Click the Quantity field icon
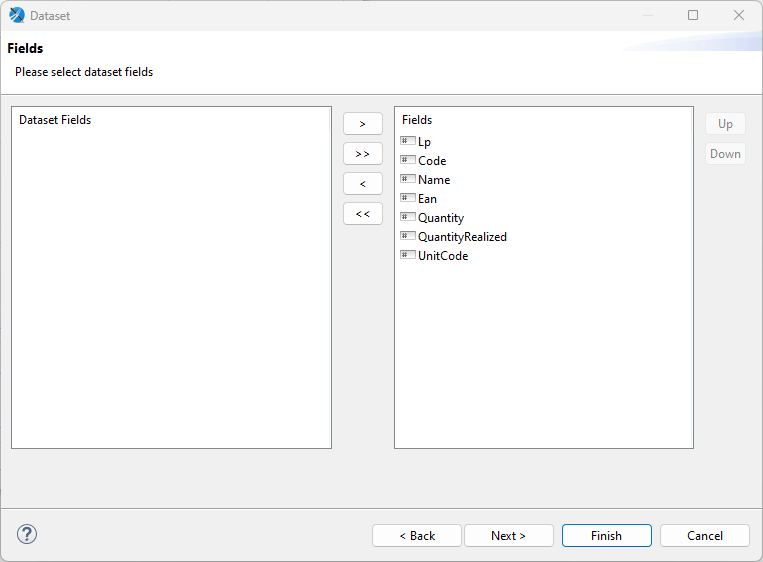This screenshot has height=562, width=763. (x=408, y=217)
